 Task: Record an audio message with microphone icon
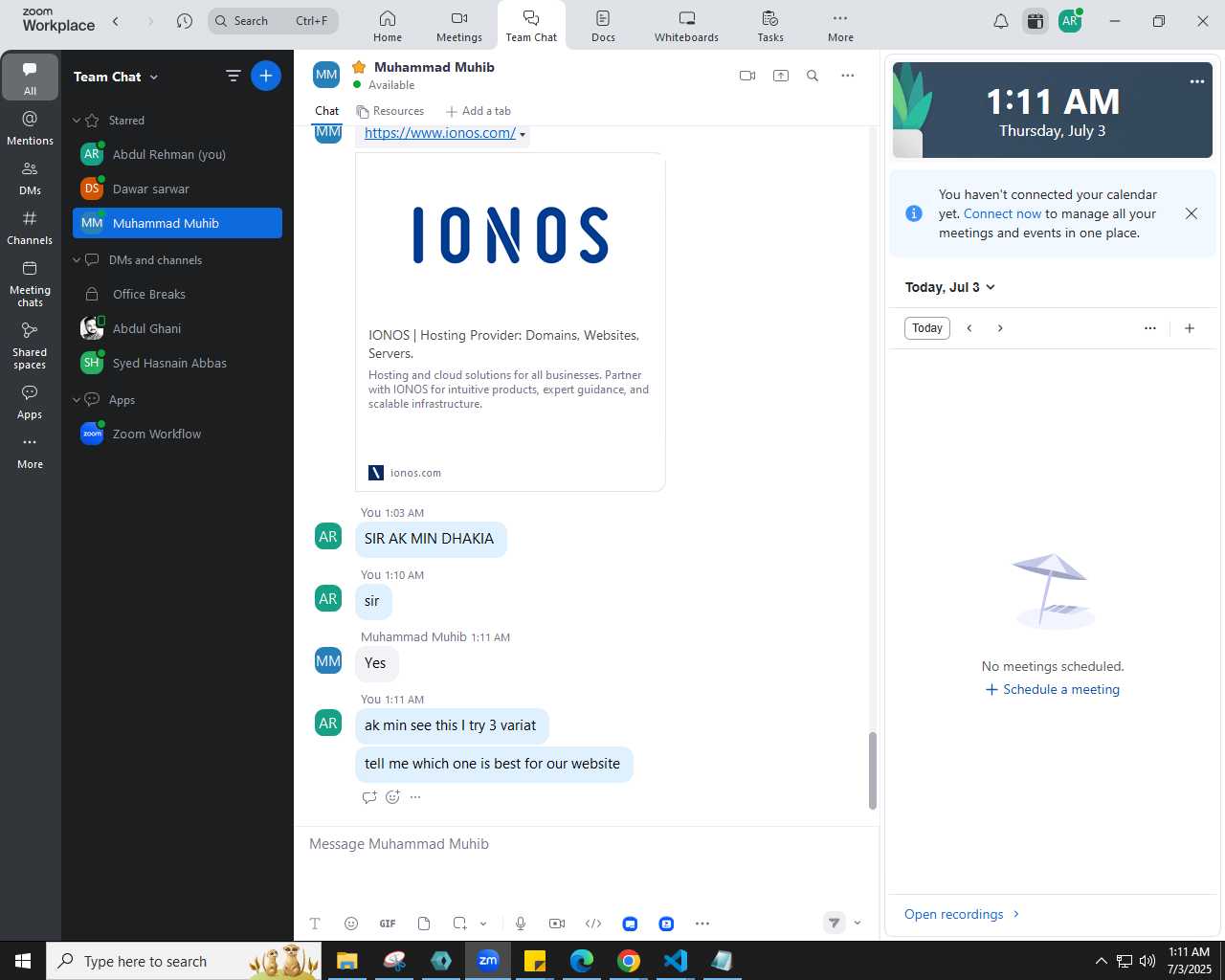tap(521, 924)
